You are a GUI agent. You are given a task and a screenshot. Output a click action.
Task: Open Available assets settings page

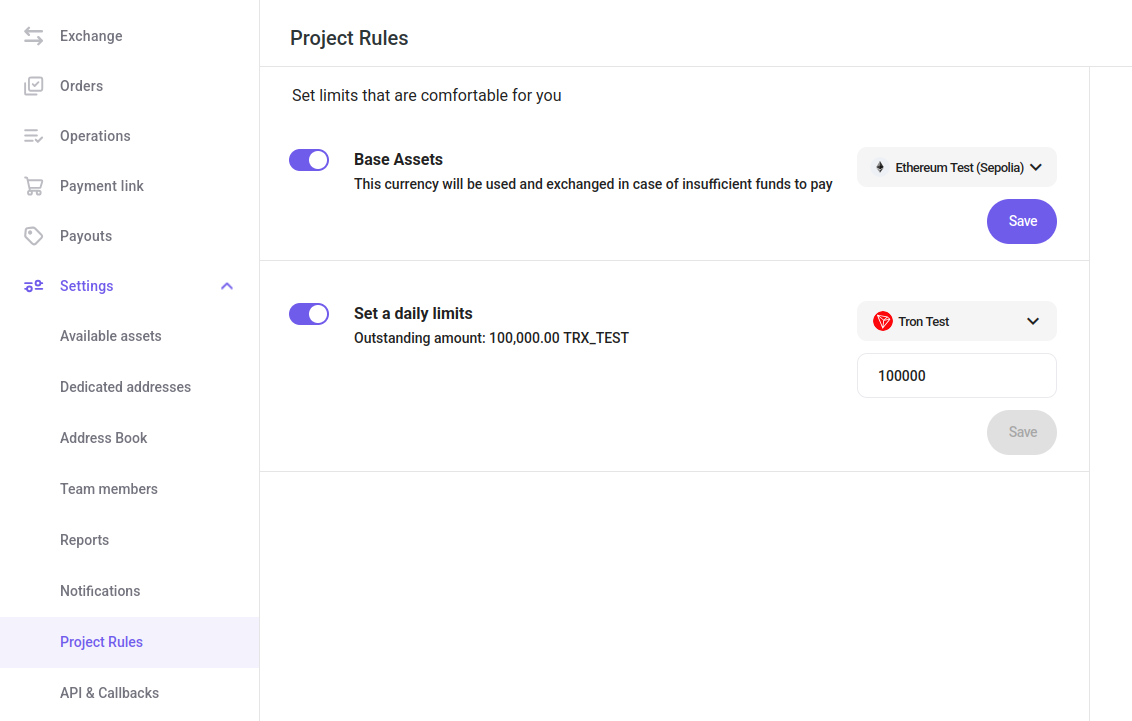click(x=110, y=336)
